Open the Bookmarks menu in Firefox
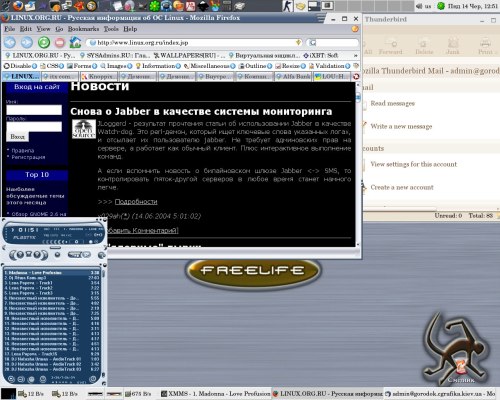 coord(83,29)
